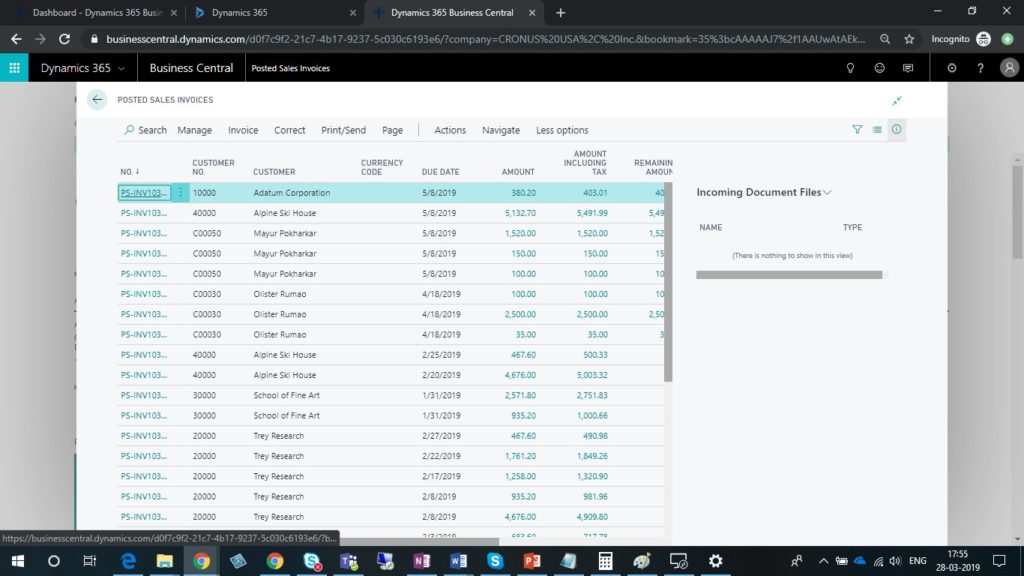Click the ENG language indicator
Viewport: 1024px width, 576px height.
tap(917, 561)
